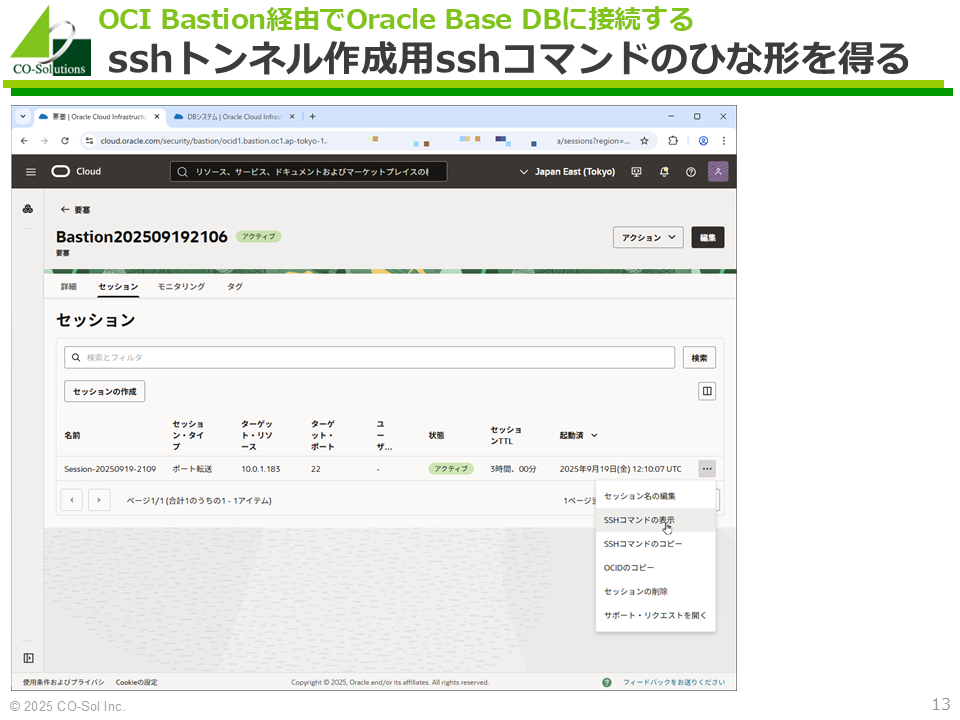The image size is (960, 720).
Task: Click the 3時間、00分 session TTL cell
Action: click(x=513, y=469)
